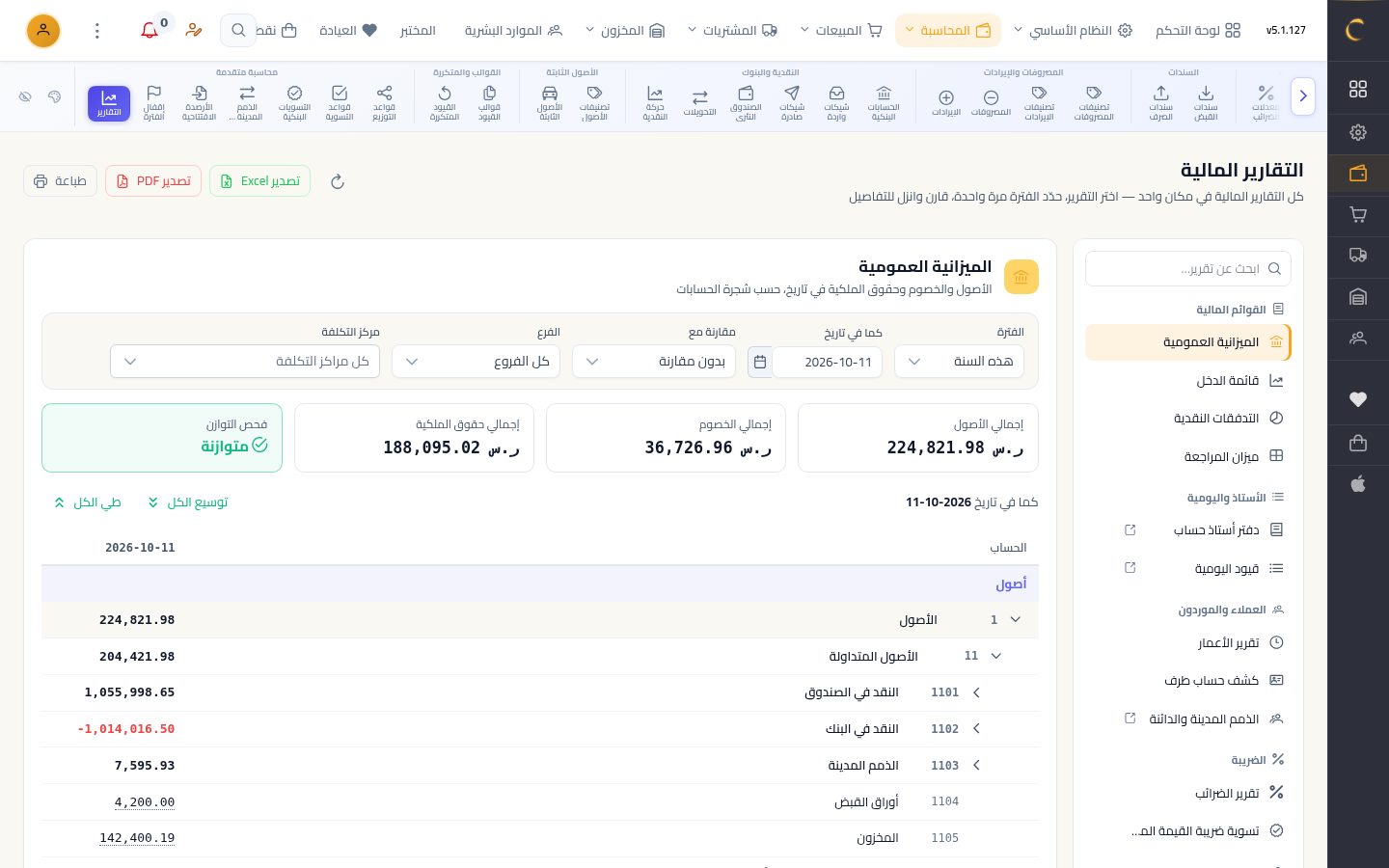Open التسويات البنكية bank reconciliations
The width and height of the screenshot is (1389, 868).
coord(294,103)
